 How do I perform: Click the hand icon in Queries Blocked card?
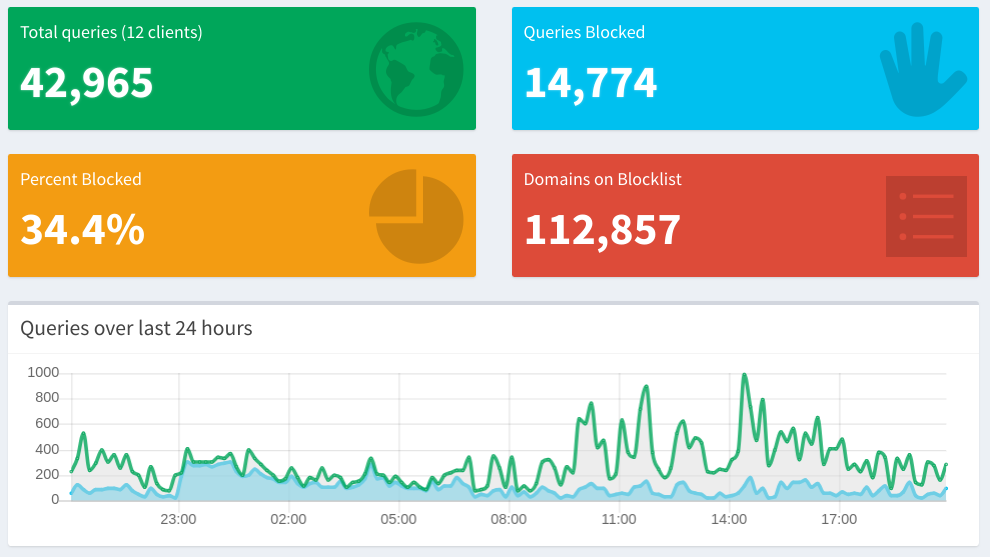tap(921, 70)
